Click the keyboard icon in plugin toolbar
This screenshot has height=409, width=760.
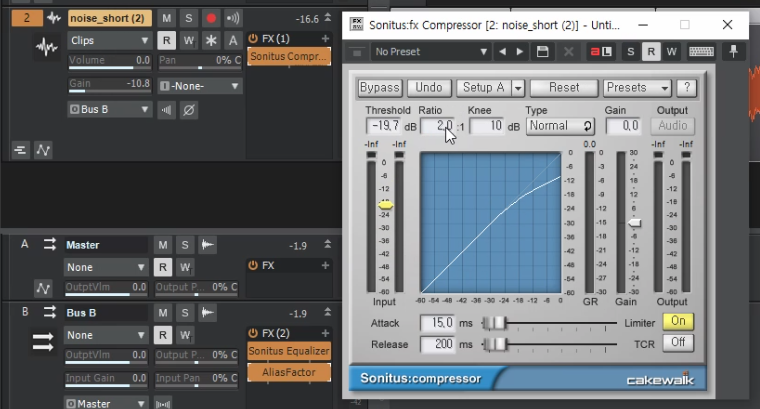click(x=701, y=52)
